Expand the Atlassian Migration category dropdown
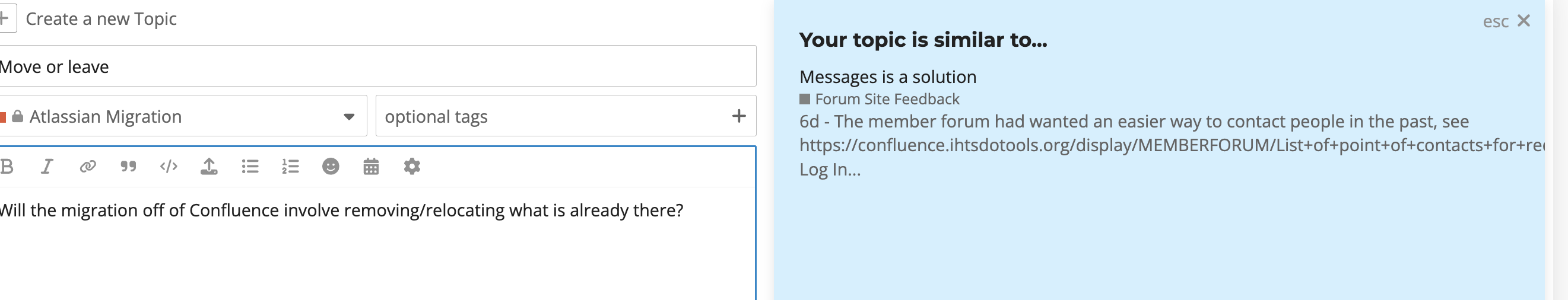Viewport: 1568px width, 300px height. pyautogui.click(x=182, y=116)
